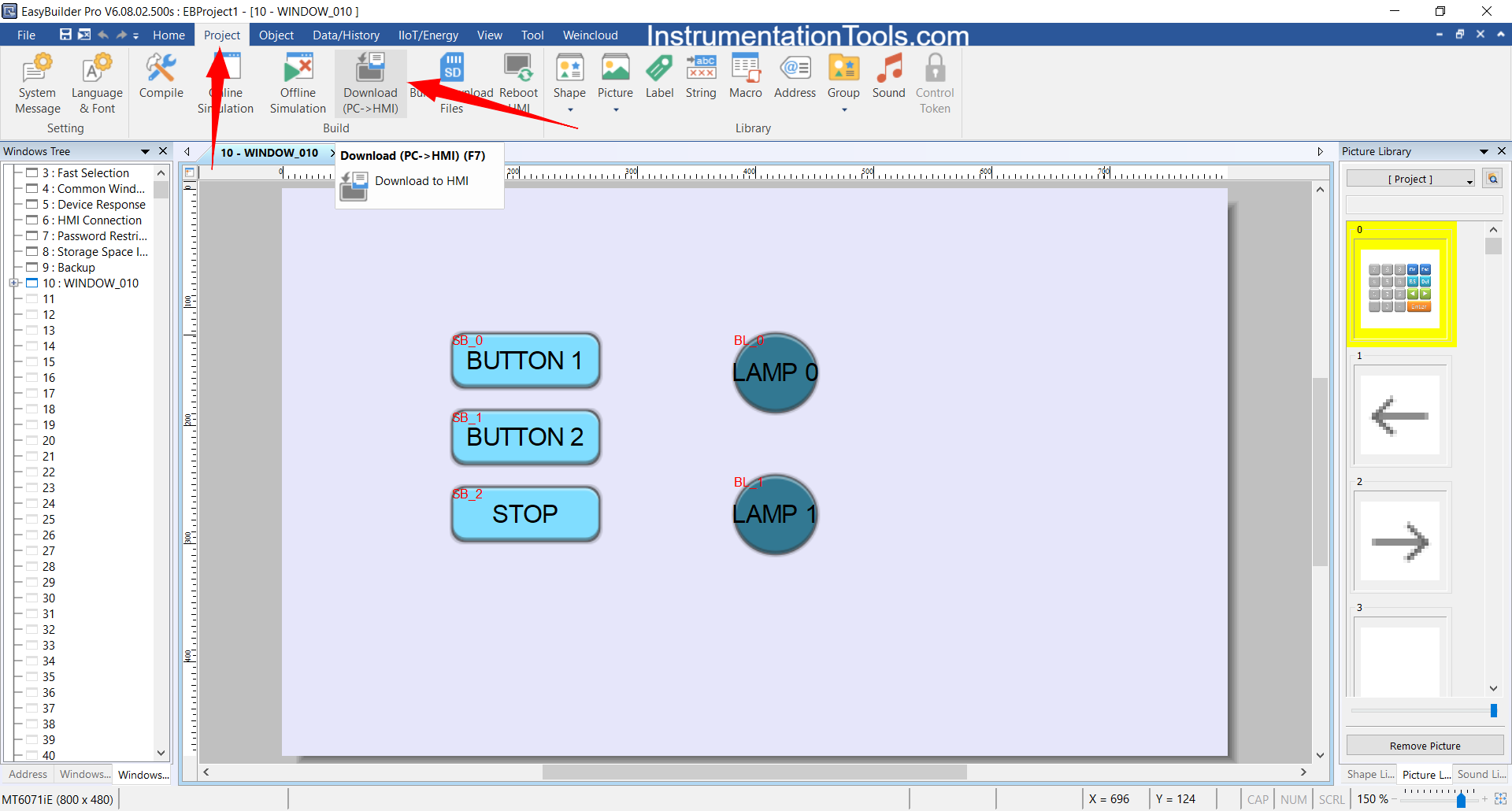Expand the Group dropdown arrow
Screen dimensions: 1512x811
(844, 110)
